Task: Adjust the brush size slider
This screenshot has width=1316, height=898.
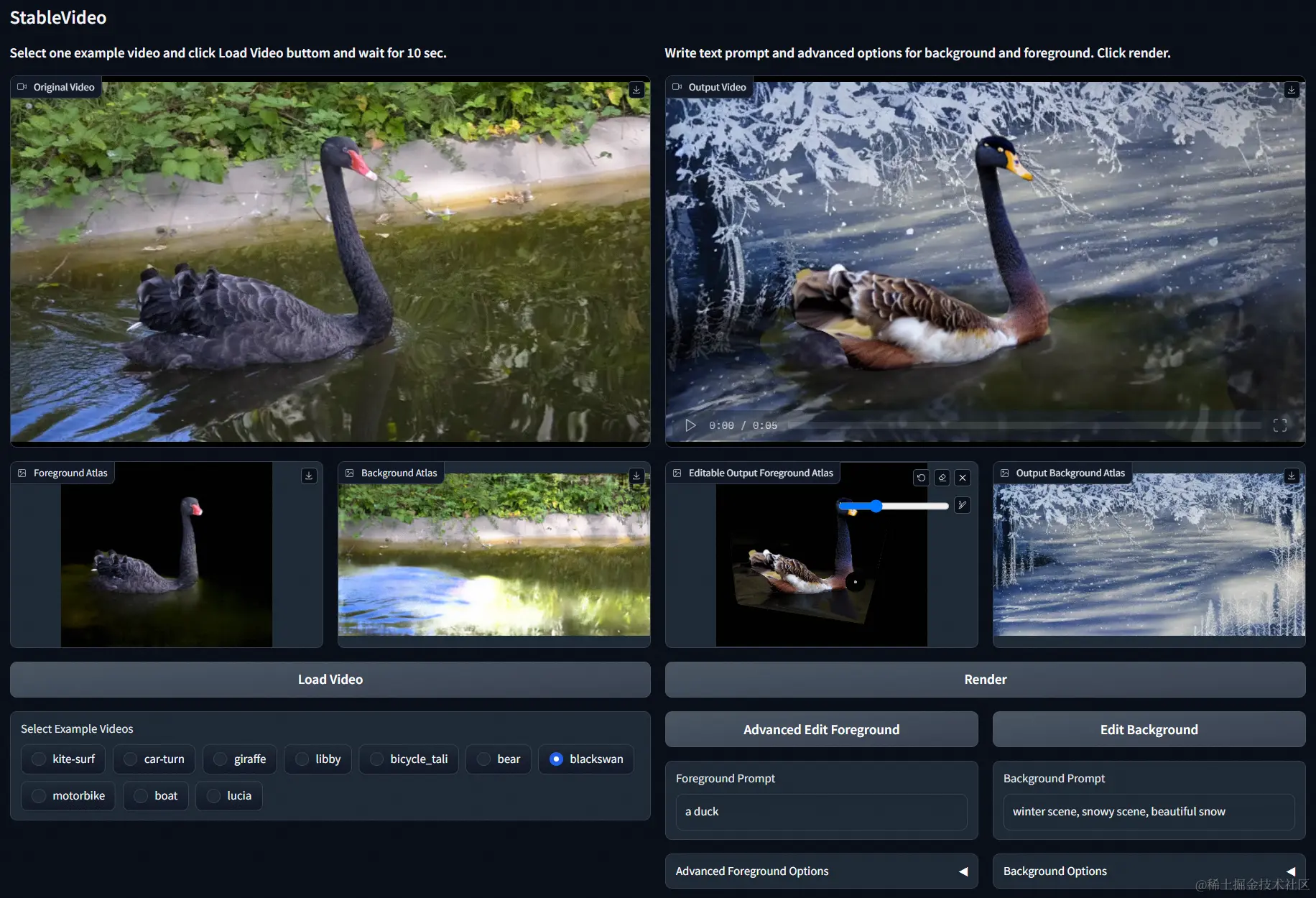Action: point(894,506)
